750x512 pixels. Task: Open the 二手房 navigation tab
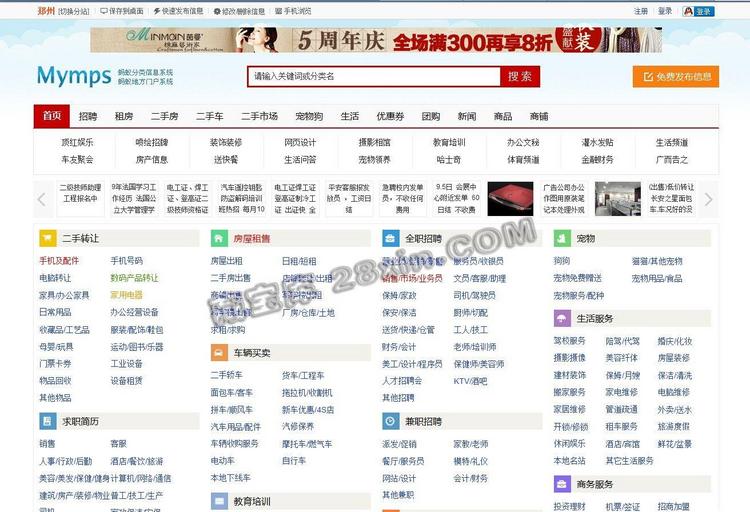[165, 116]
